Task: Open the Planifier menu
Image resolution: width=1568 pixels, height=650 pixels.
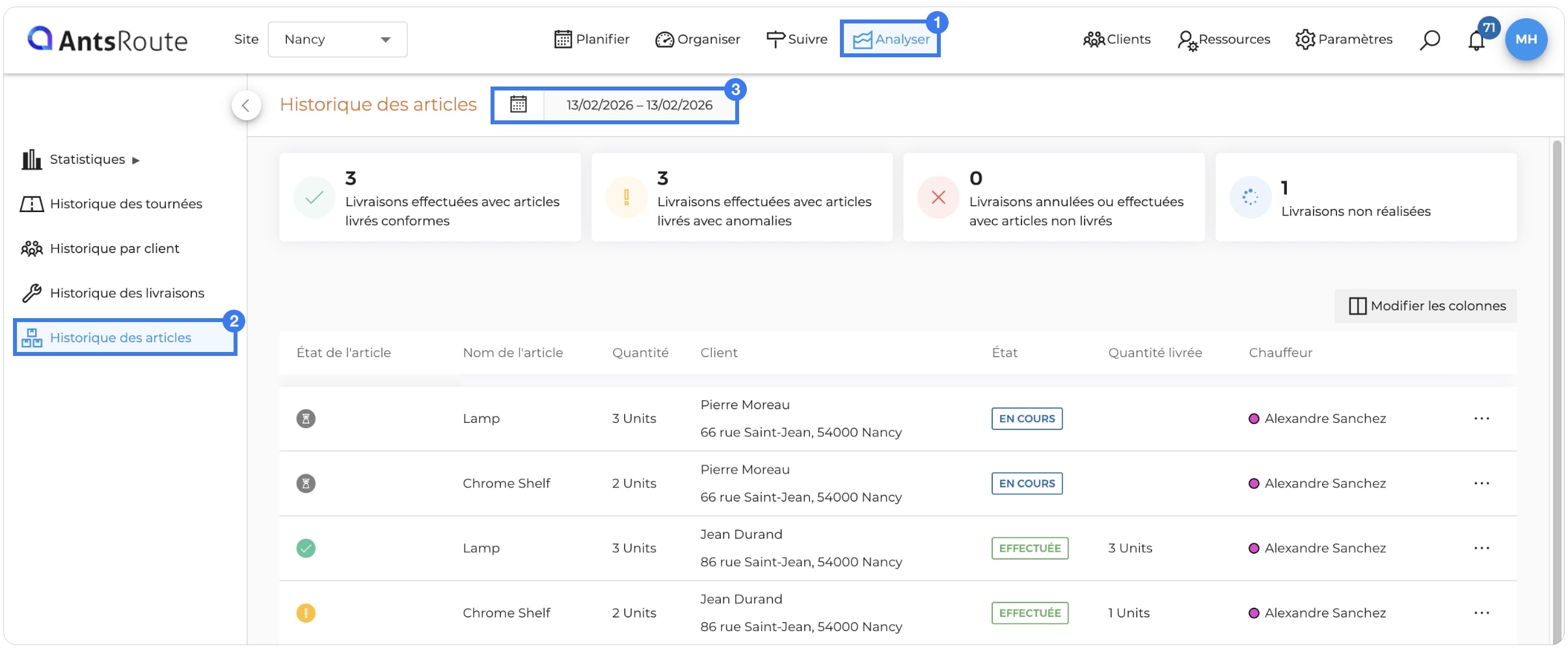Action: [592, 40]
